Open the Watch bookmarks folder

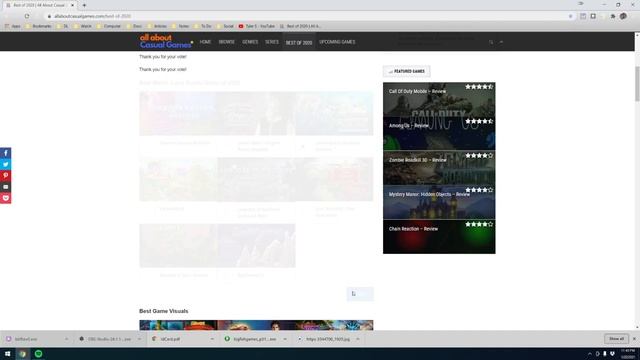click(x=82, y=26)
